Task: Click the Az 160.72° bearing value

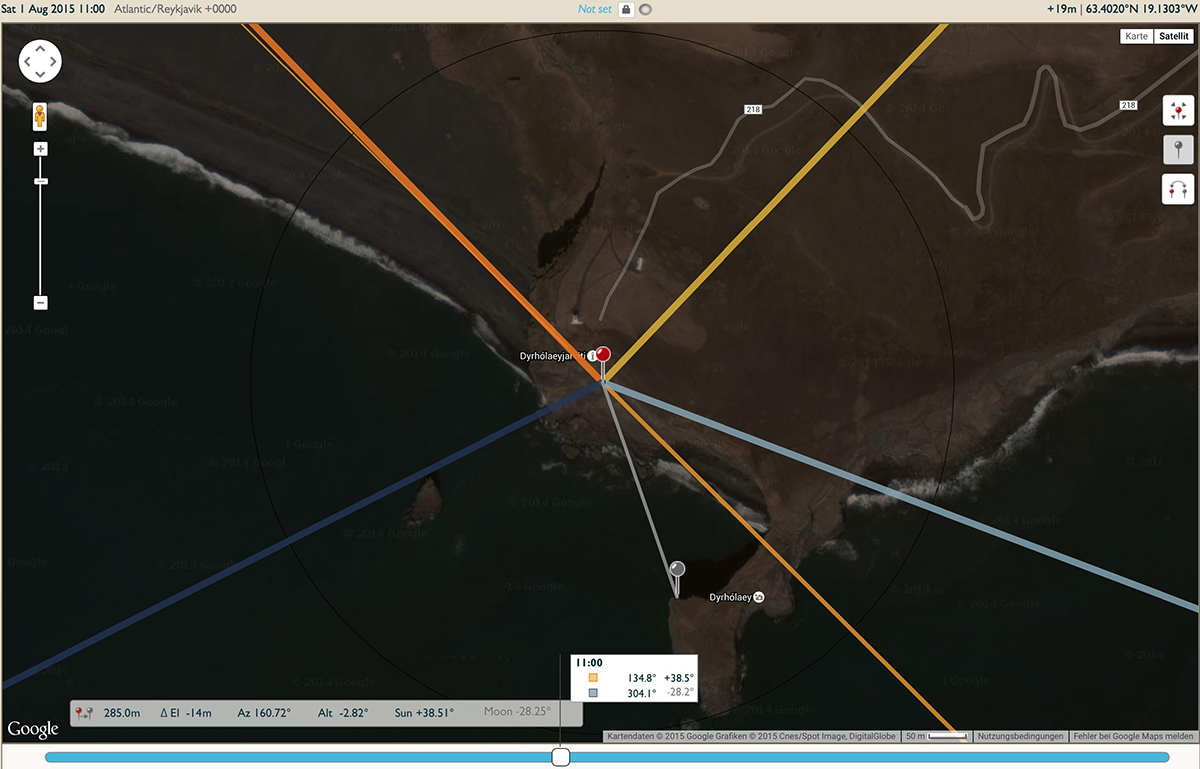Action: (x=264, y=713)
